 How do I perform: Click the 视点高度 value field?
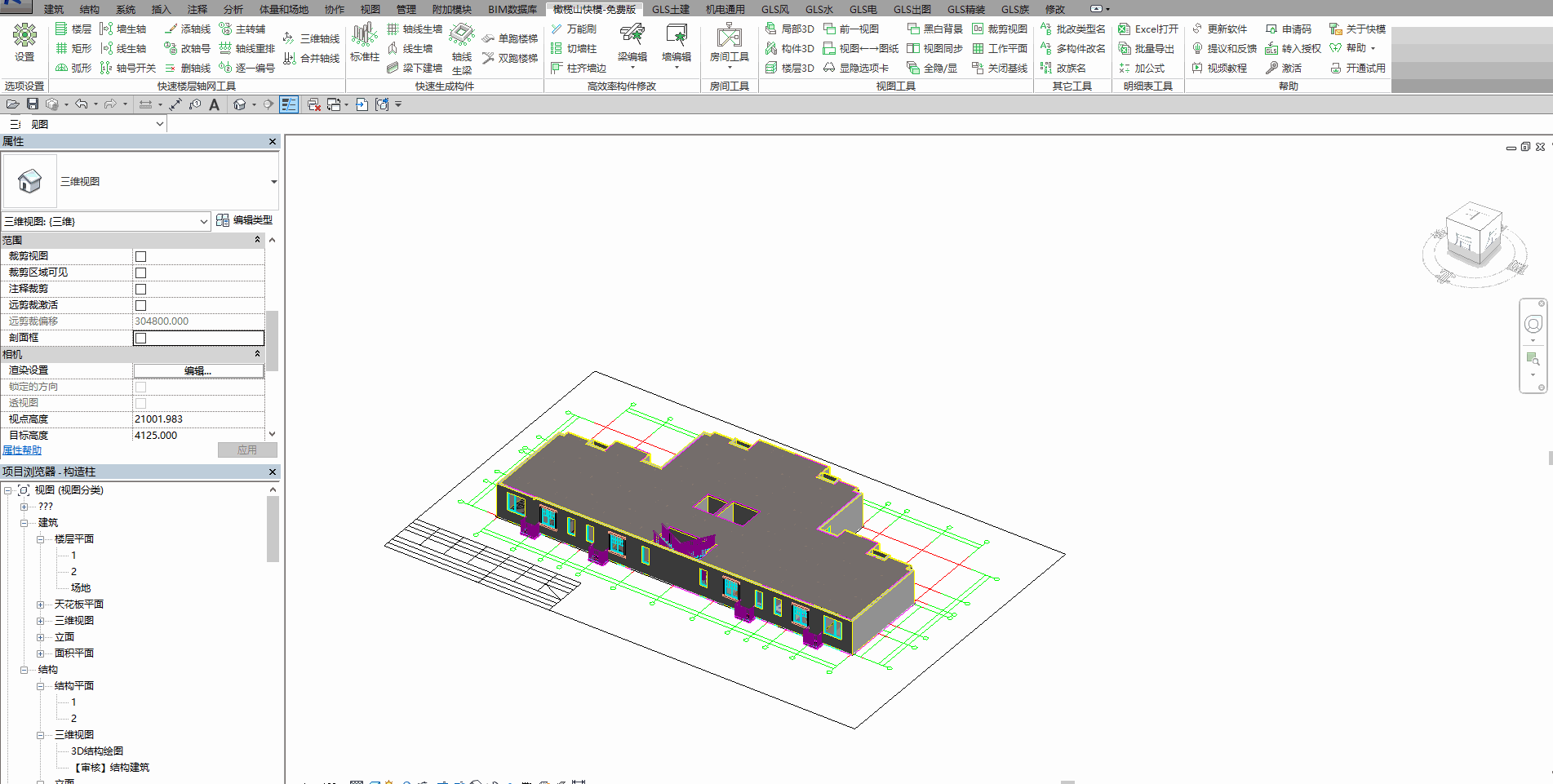(198, 419)
